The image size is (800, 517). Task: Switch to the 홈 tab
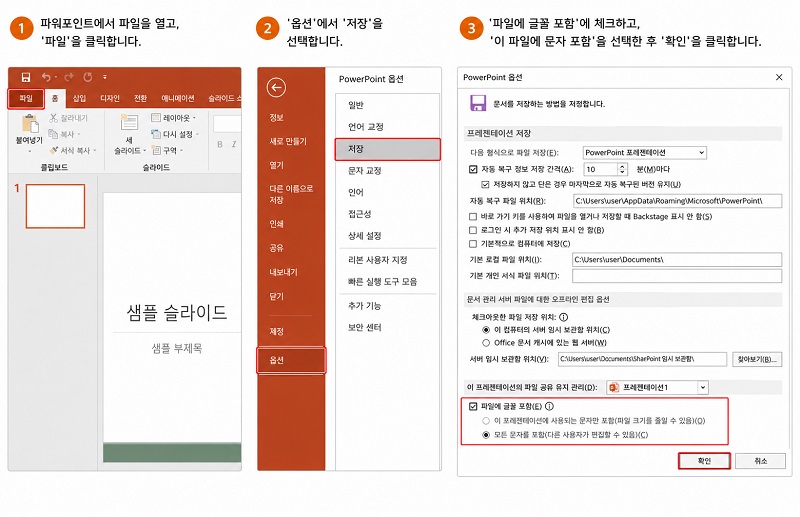coord(55,99)
